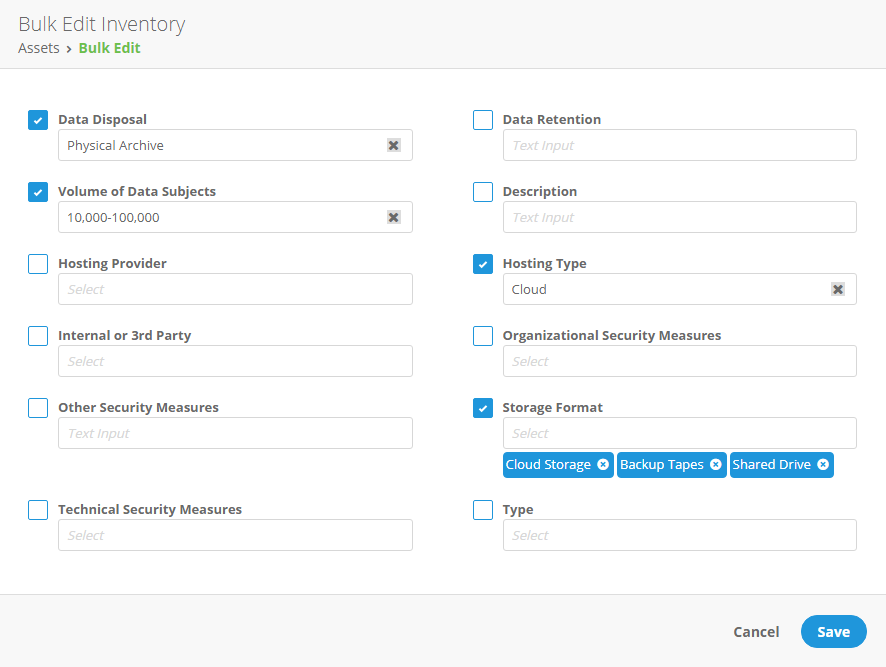Uncheck the Data Disposal checkbox
Image resolution: width=886 pixels, height=667 pixels.
click(37, 119)
